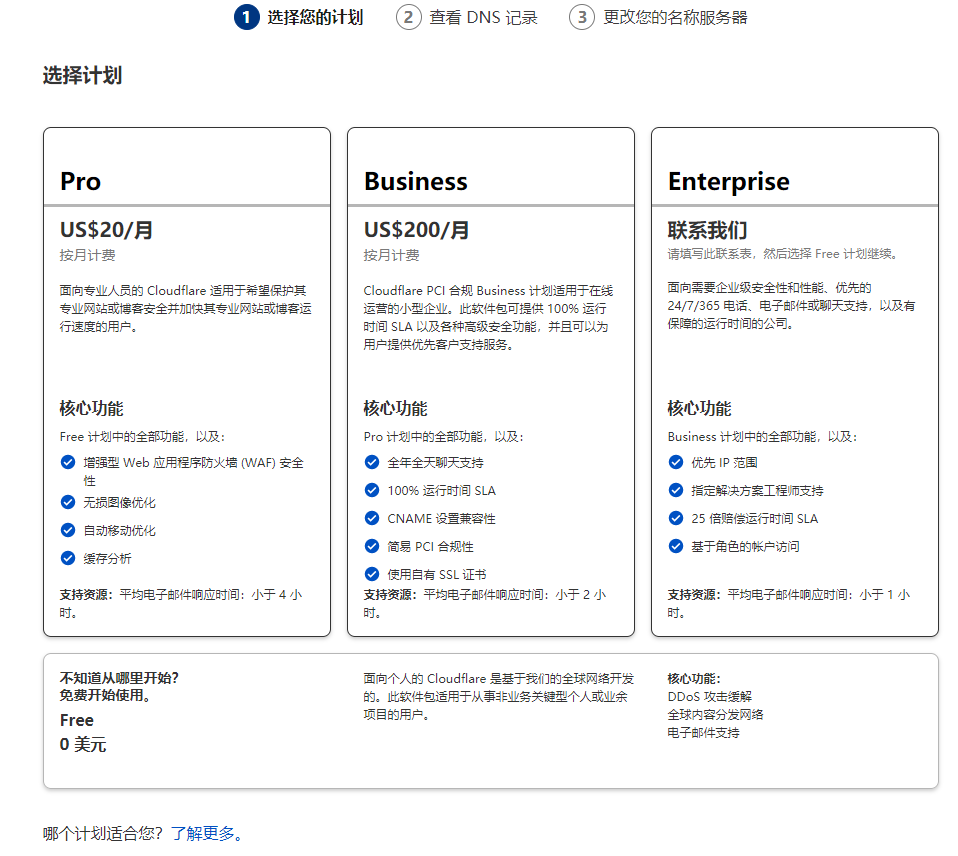This screenshot has width=958, height=856.
Task: Click 按月计费 under Business price
Action: pos(392,255)
